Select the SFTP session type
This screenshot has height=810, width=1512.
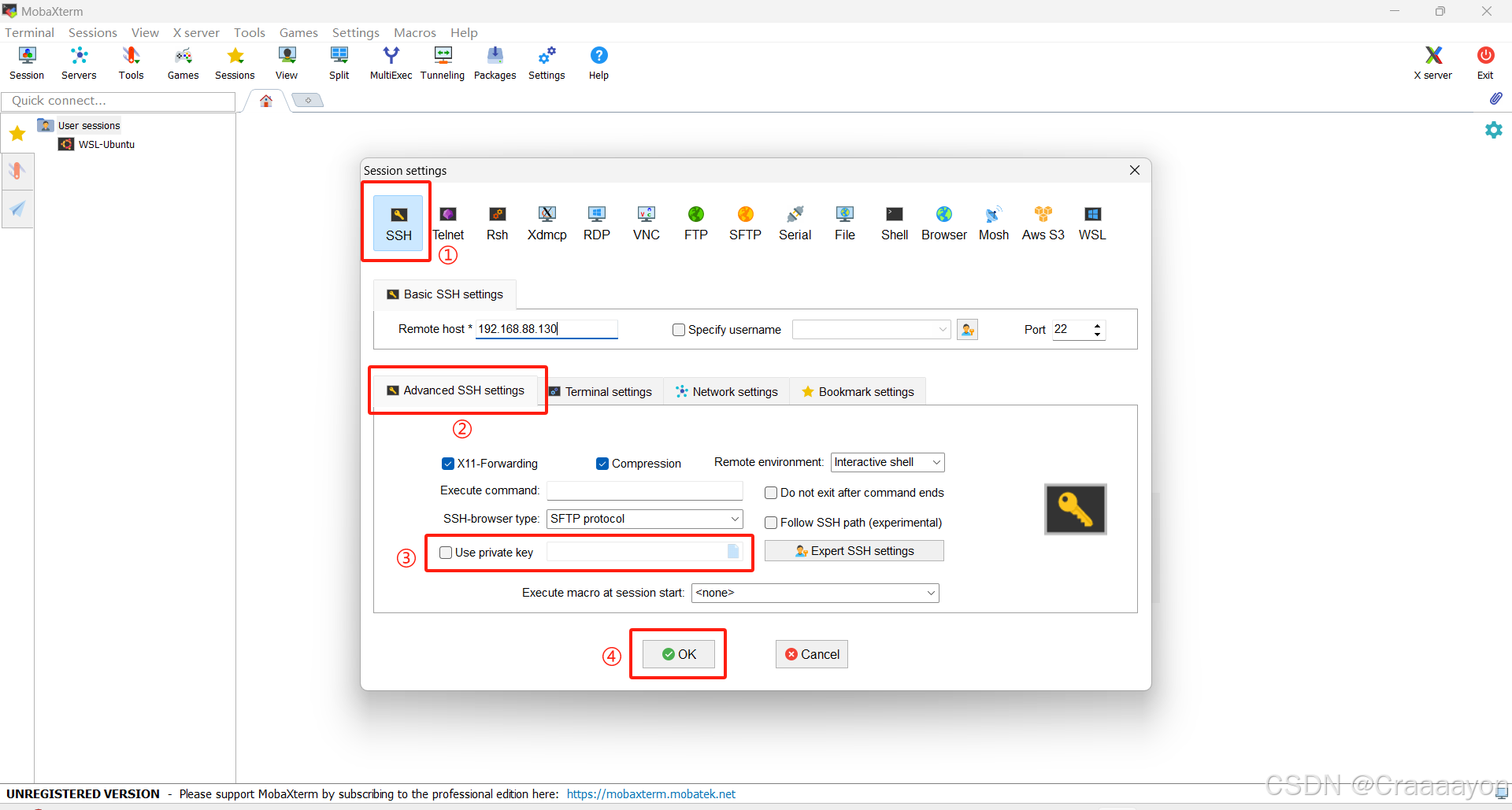click(745, 223)
